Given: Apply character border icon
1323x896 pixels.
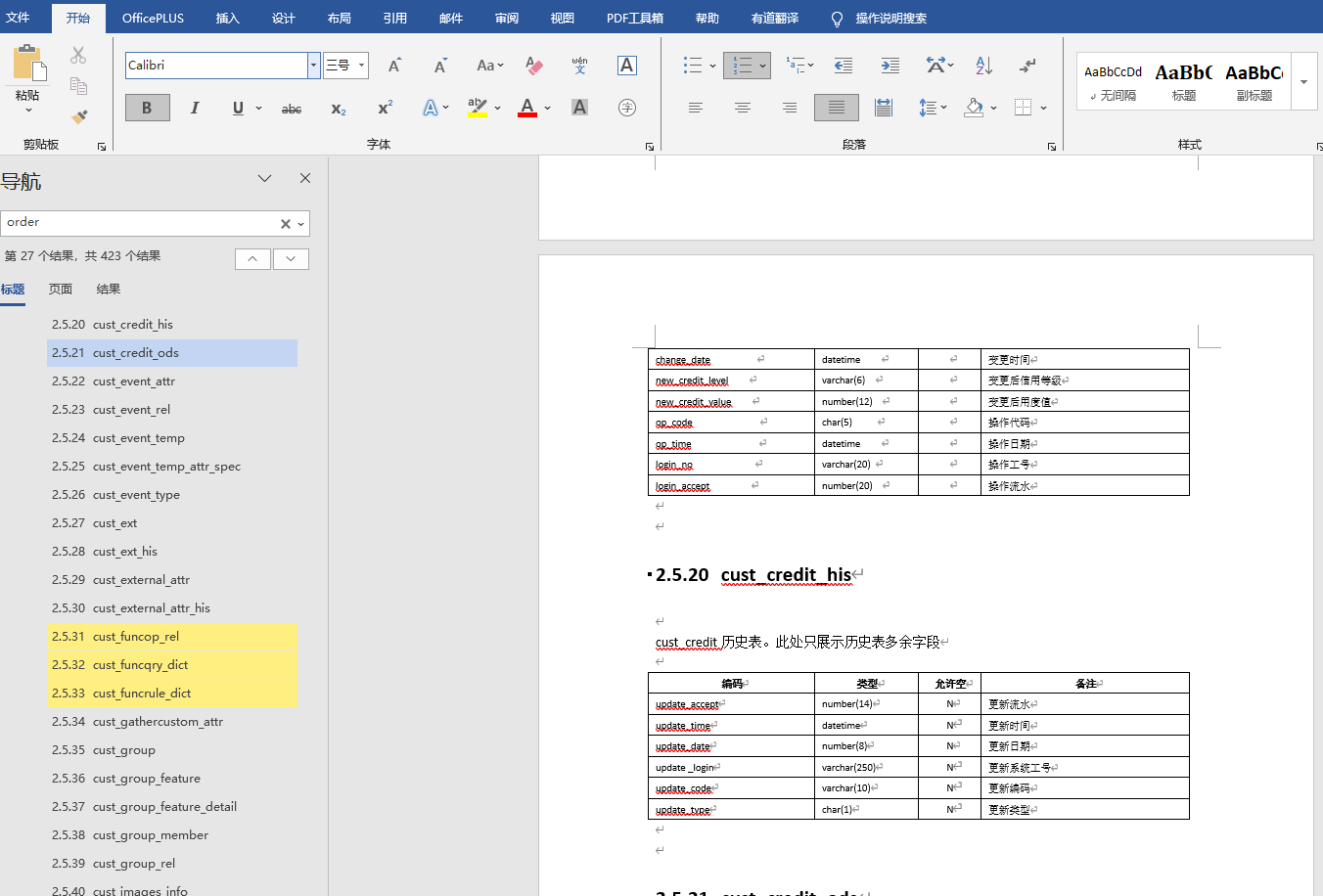Looking at the screenshot, I should pos(627,66).
